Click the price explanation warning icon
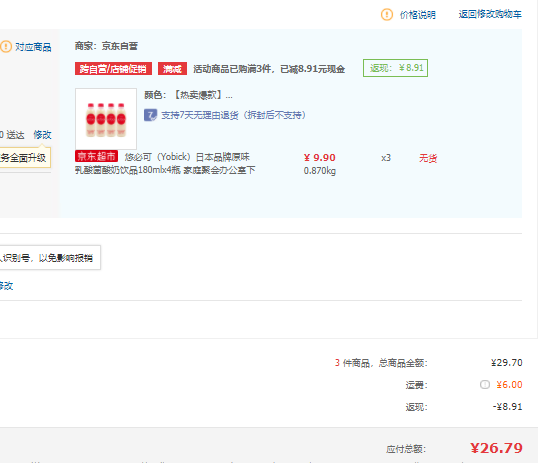546x463 pixels. tap(387, 15)
